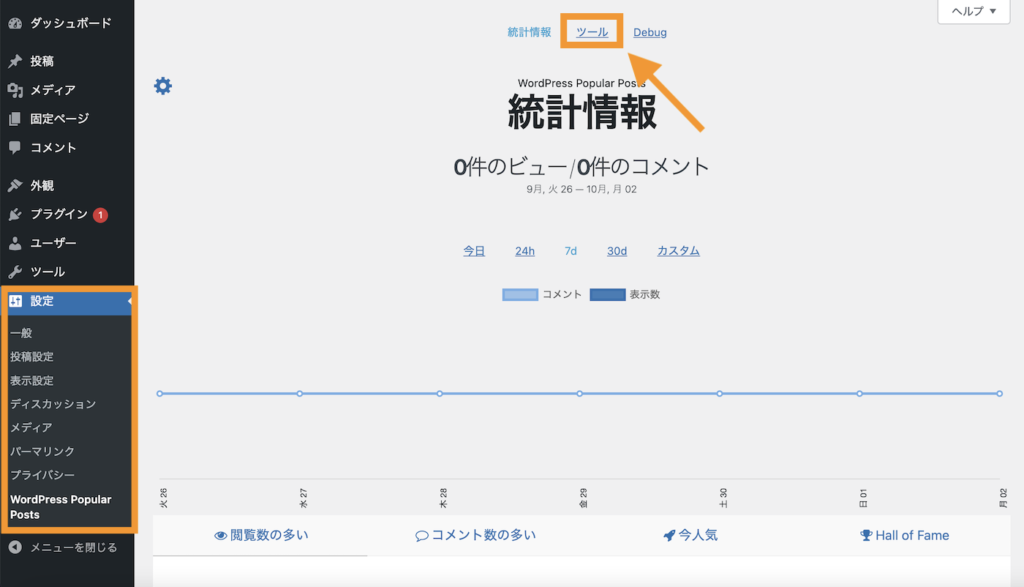Select the Hall of Fame trophy icon
Screen dimensions: 1024x587
pos(864,535)
